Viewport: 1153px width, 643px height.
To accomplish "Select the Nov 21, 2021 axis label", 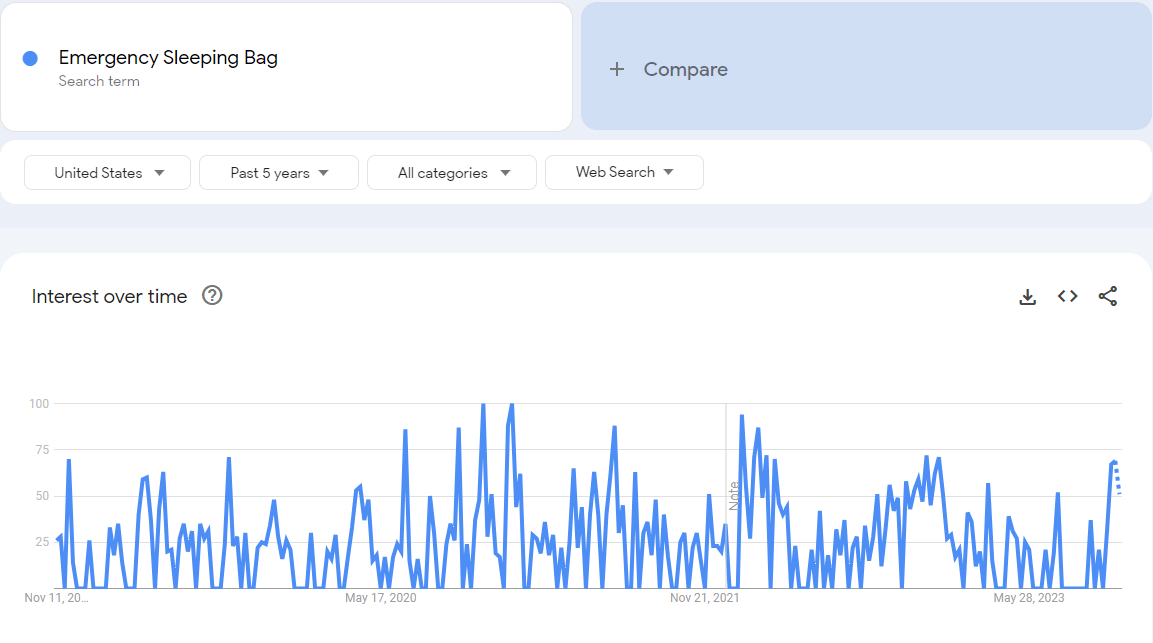I will click(x=705, y=598).
